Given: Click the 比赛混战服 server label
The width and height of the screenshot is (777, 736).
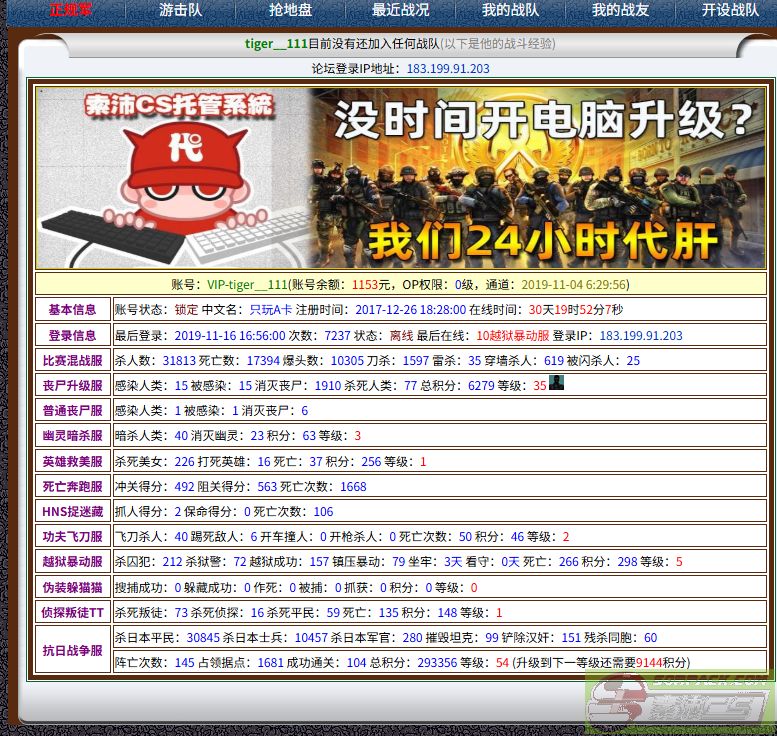Looking at the screenshot, I should coord(72,361).
